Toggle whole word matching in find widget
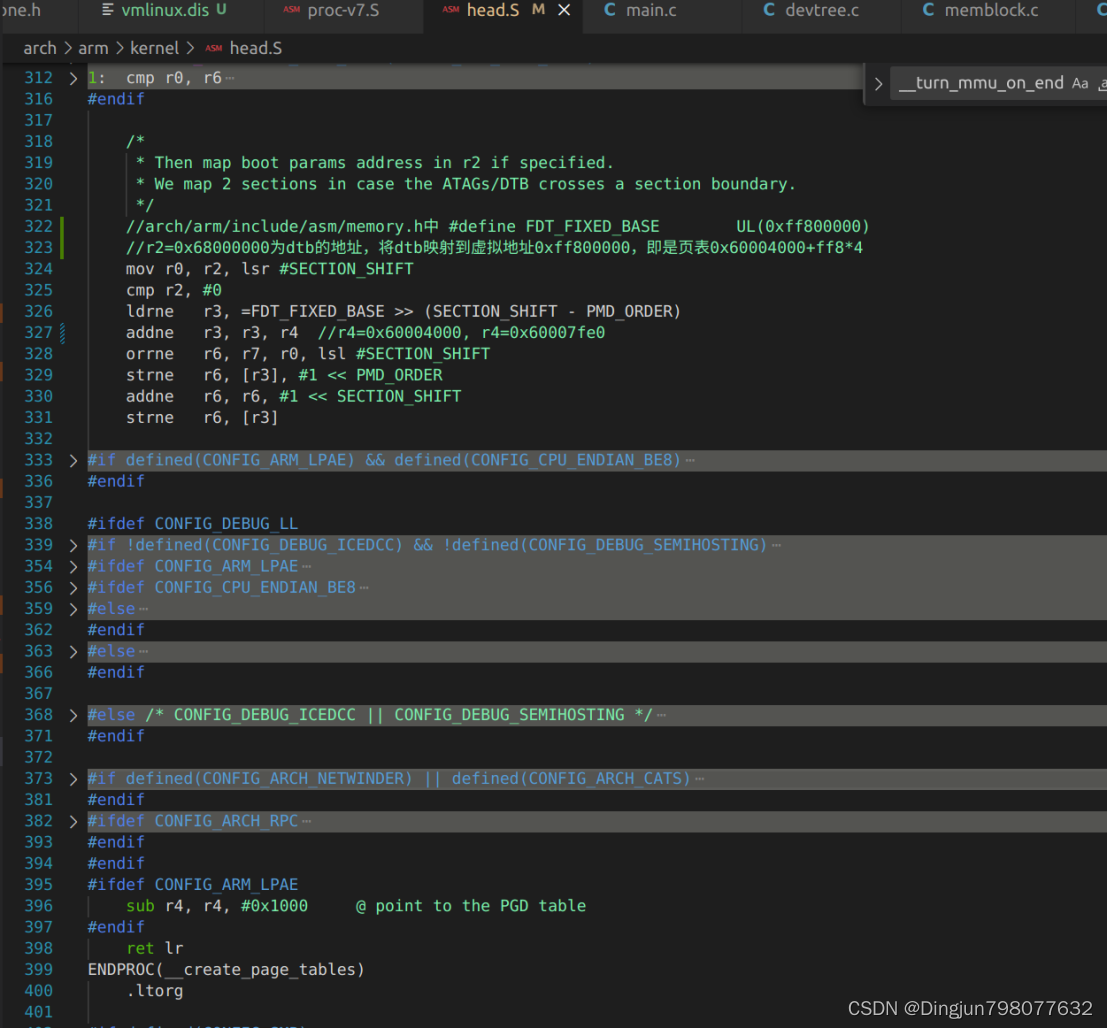This screenshot has height=1029, width=1108. (1104, 83)
